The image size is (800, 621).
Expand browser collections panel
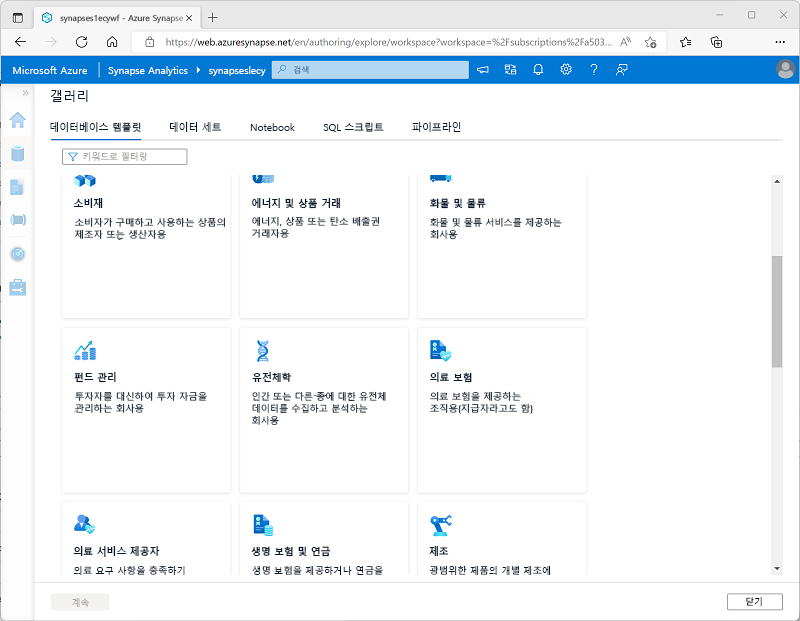(x=716, y=42)
